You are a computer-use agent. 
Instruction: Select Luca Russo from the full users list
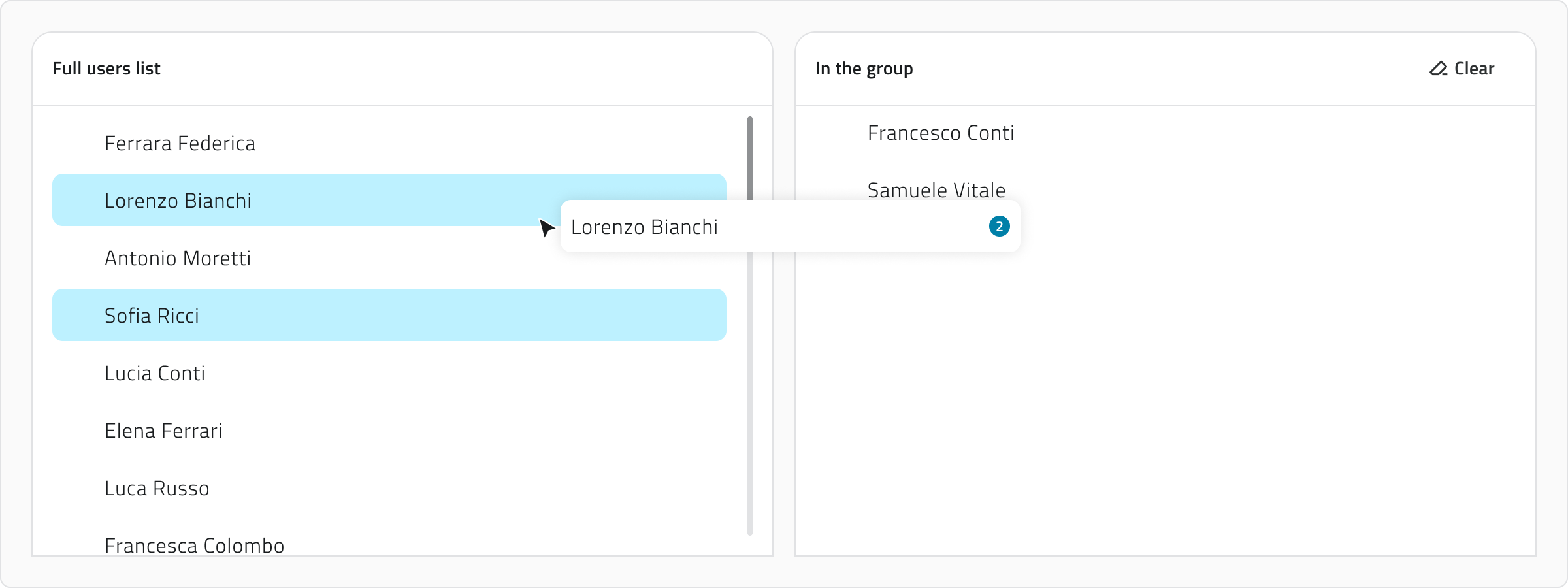(156, 487)
